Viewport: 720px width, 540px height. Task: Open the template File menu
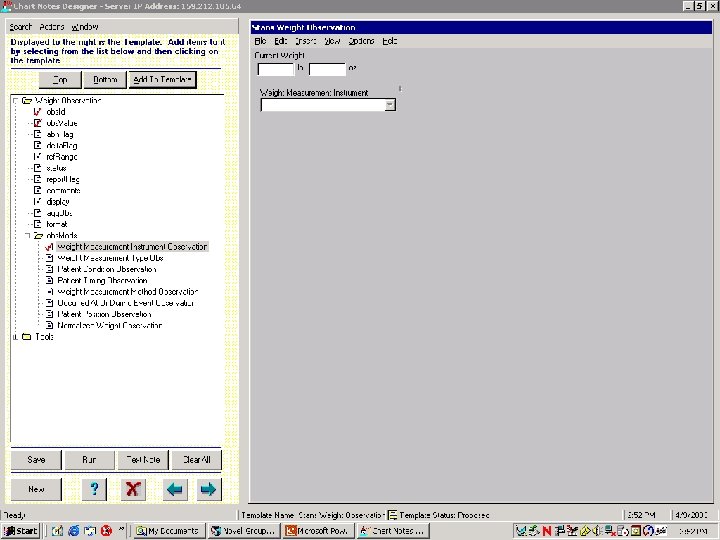click(260, 41)
